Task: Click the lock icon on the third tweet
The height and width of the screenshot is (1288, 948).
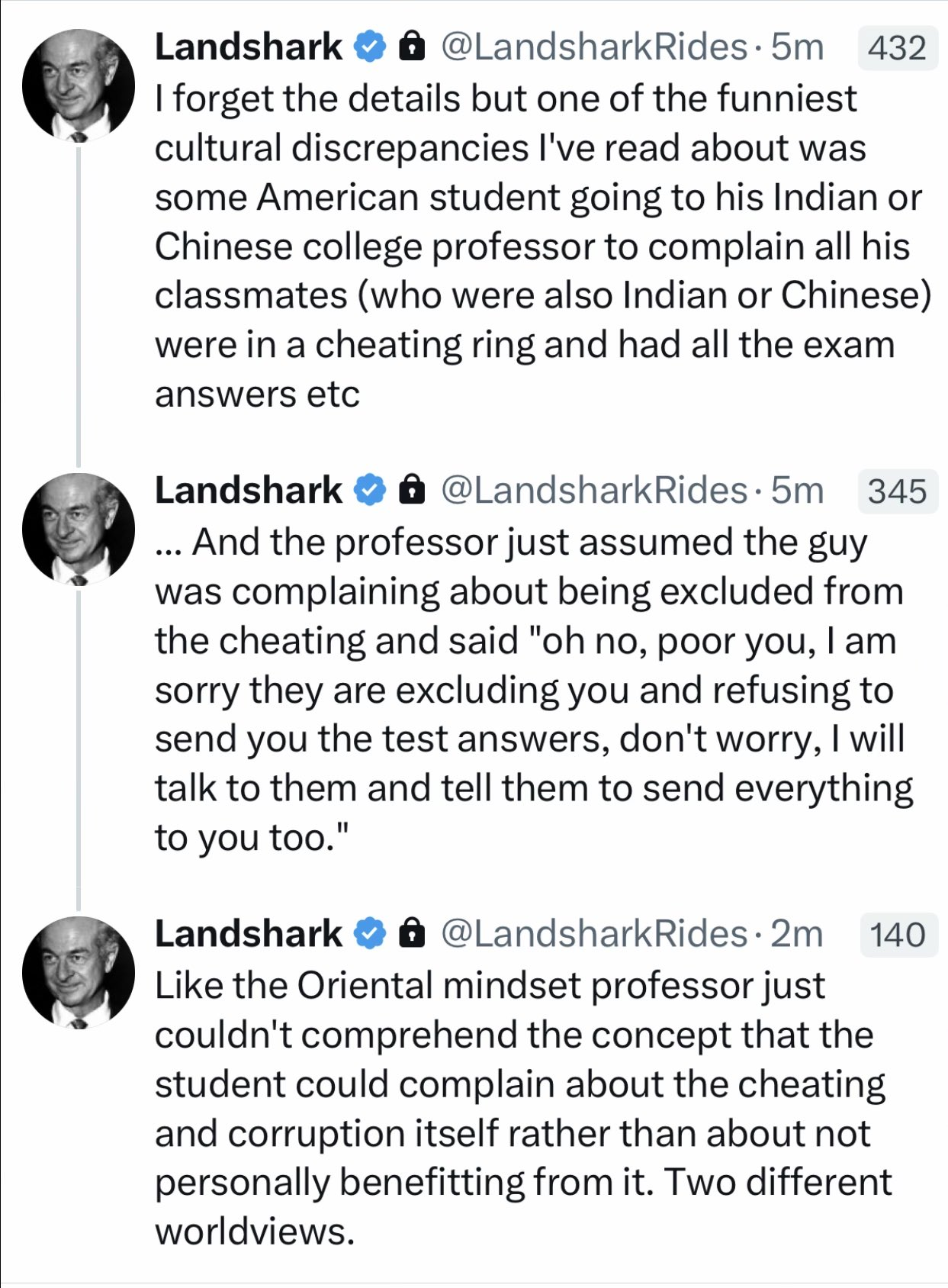Action: [412, 933]
